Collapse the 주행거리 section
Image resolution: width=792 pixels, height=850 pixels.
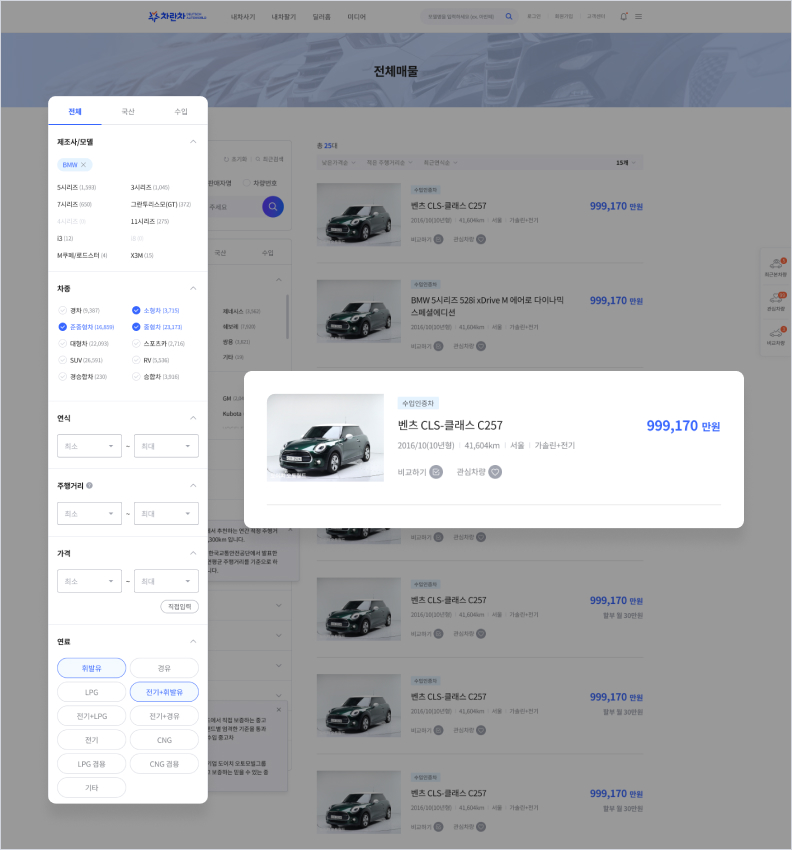193,486
